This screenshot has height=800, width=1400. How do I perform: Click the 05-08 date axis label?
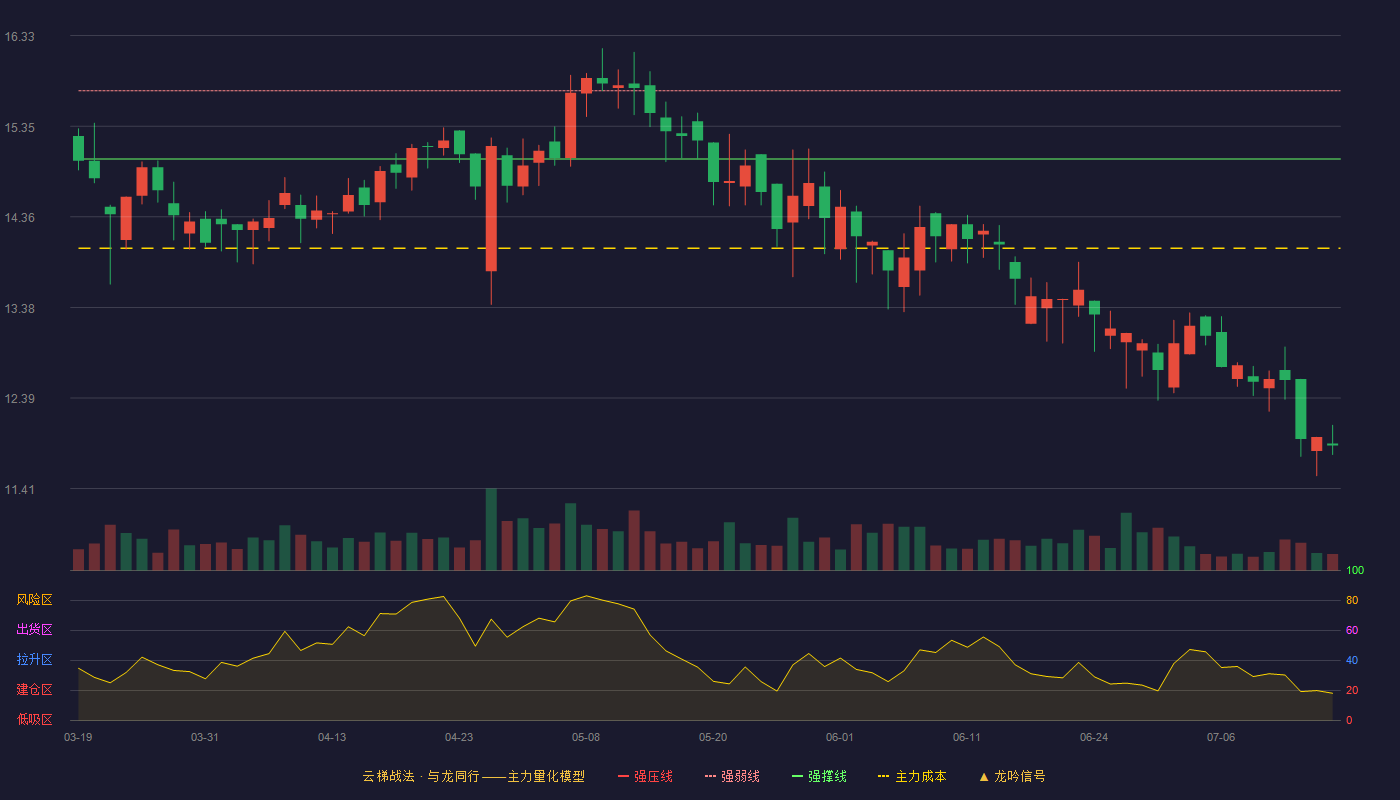coord(586,737)
